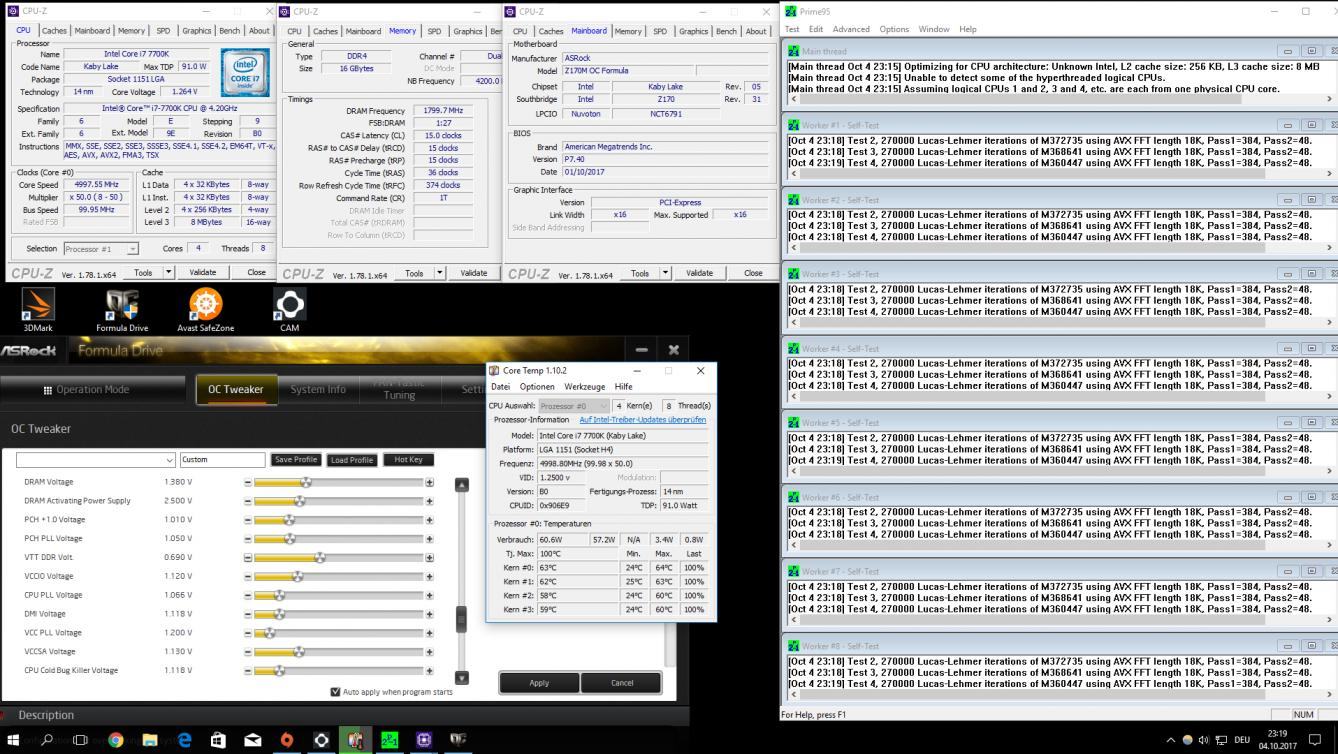Screen dimensions: 1338x754
Task: Switch to the Core Temp taskbar icon
Action: (x=355, y=740)
